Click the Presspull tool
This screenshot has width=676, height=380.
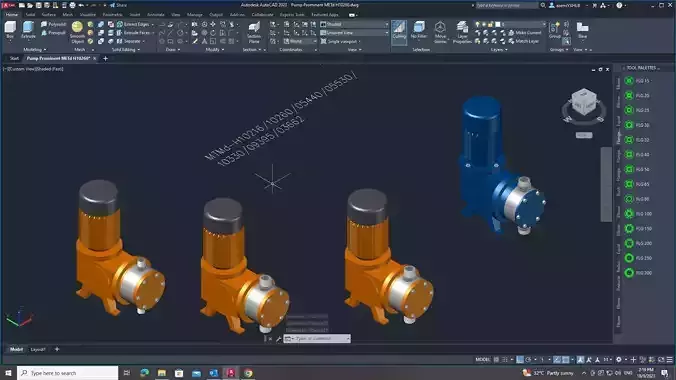pyautogui.click(x=53, y=33)
